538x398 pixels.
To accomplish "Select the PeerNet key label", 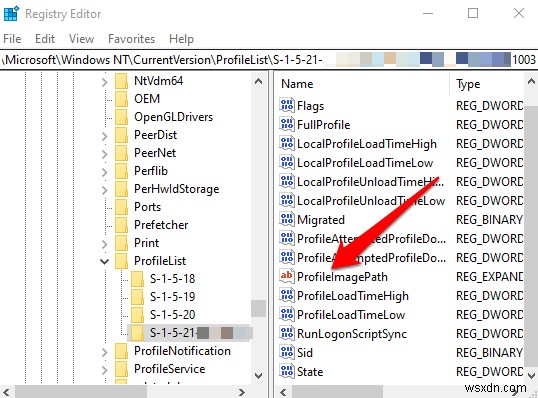I will pos(155,153).
